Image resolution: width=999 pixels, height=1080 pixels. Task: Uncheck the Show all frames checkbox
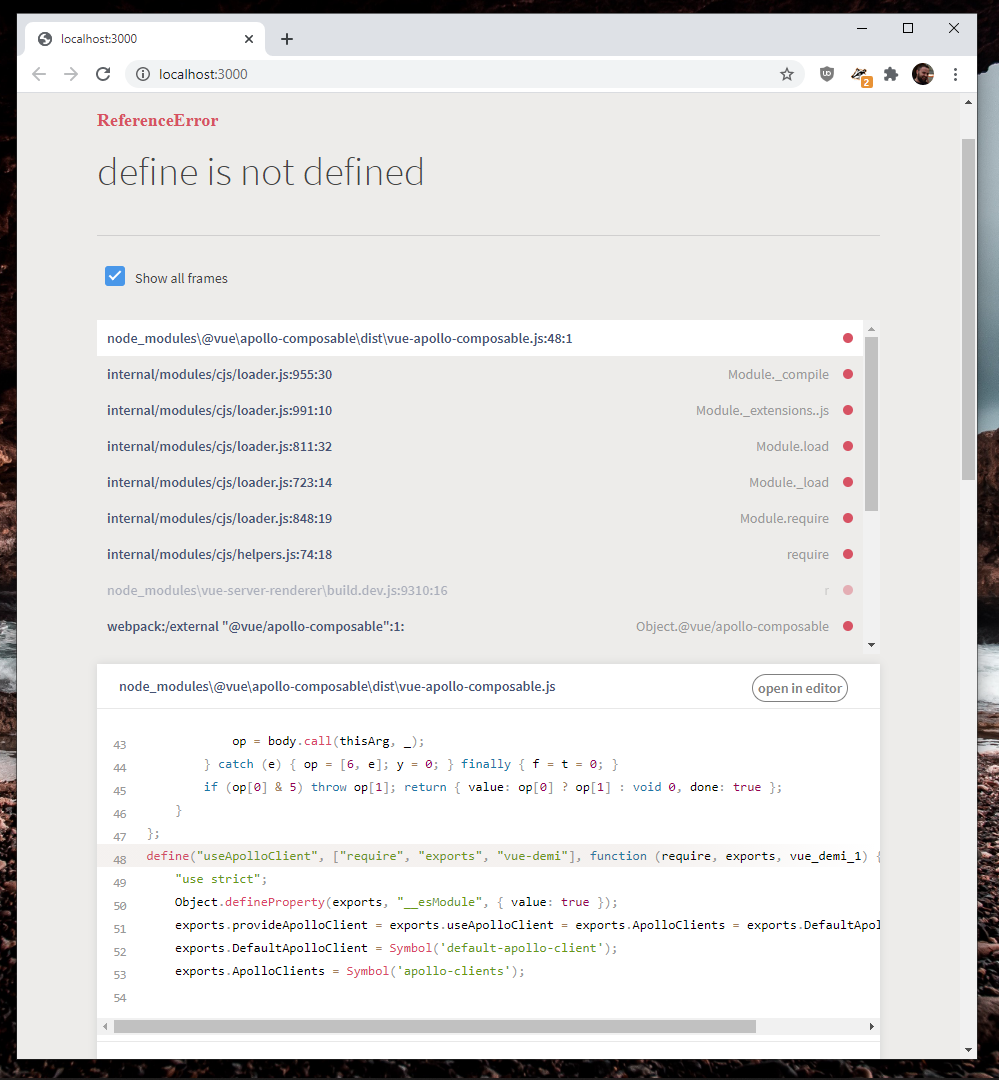coord(115,275)
